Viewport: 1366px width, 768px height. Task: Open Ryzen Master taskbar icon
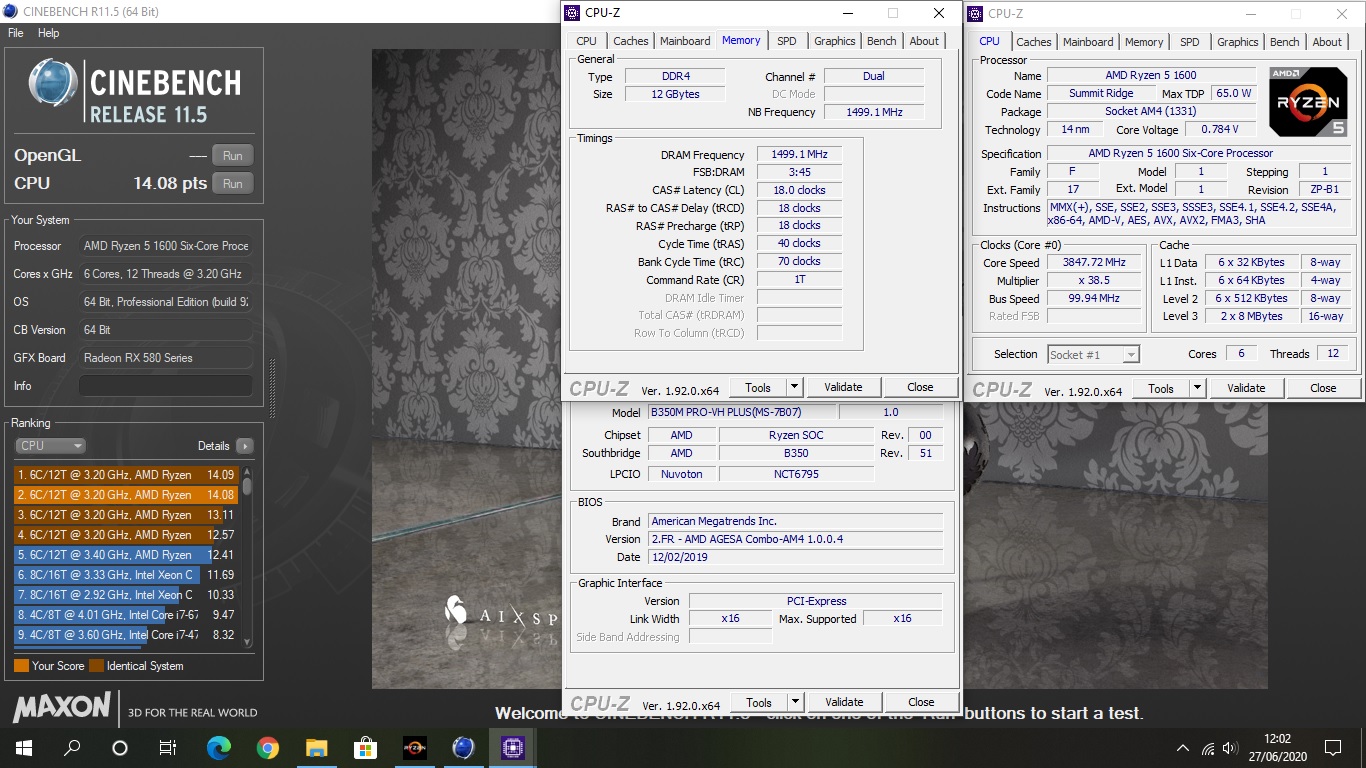(x=414, y=747)
